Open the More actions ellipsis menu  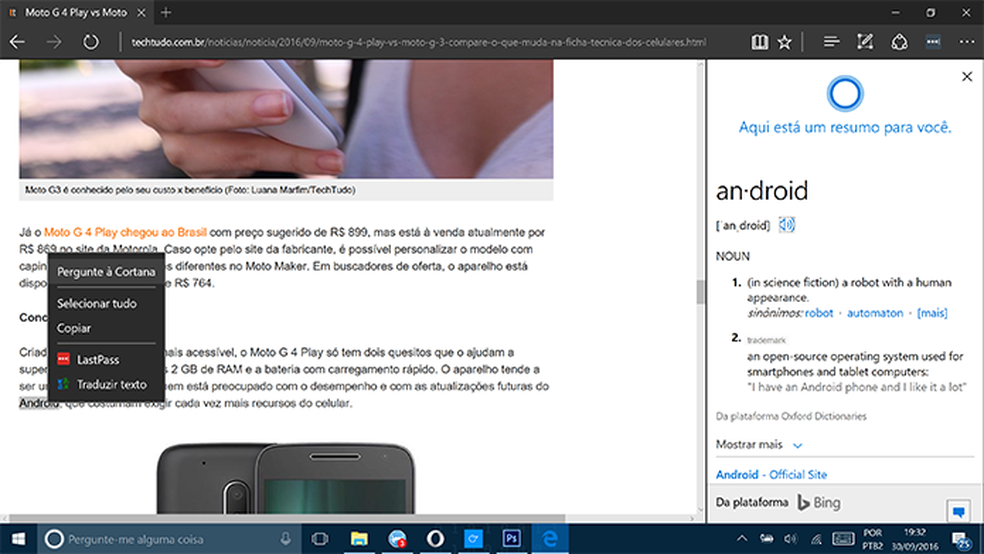coord(967,42)
